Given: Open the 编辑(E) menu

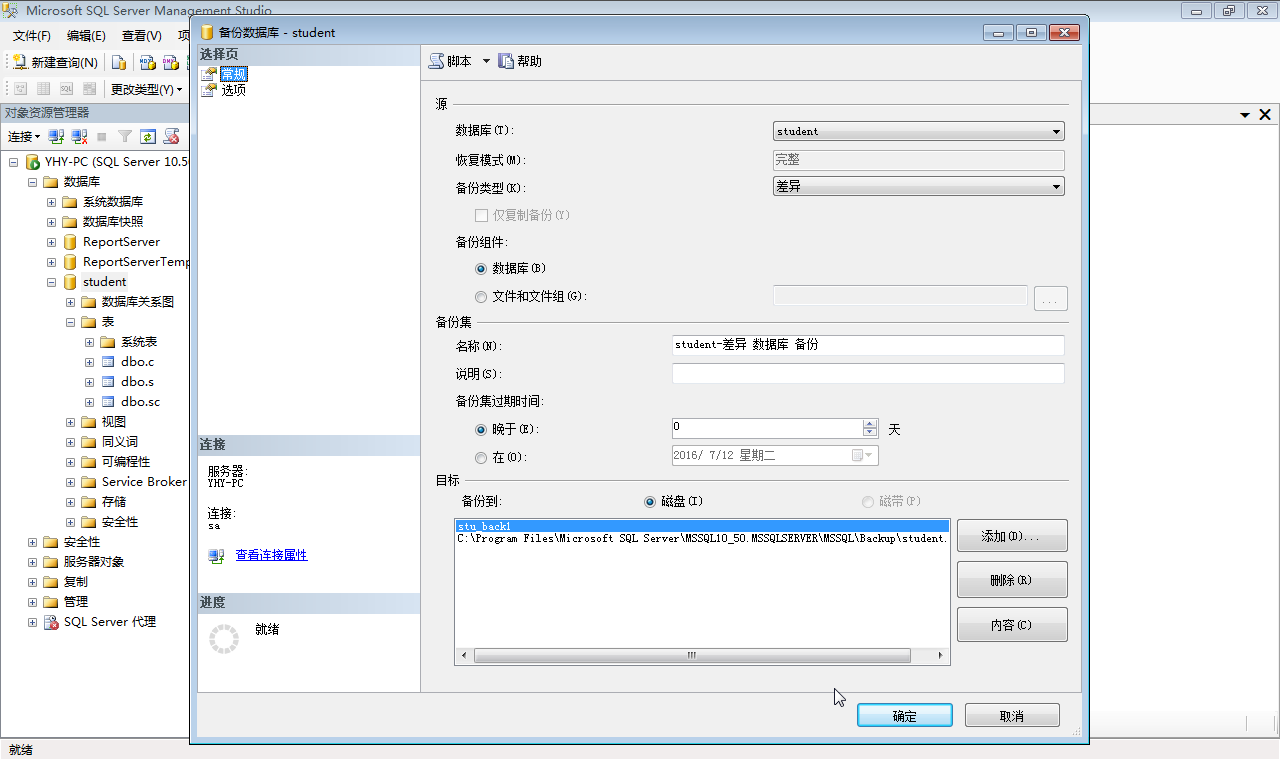Looking at the screenshot, I should pos(86,35).
